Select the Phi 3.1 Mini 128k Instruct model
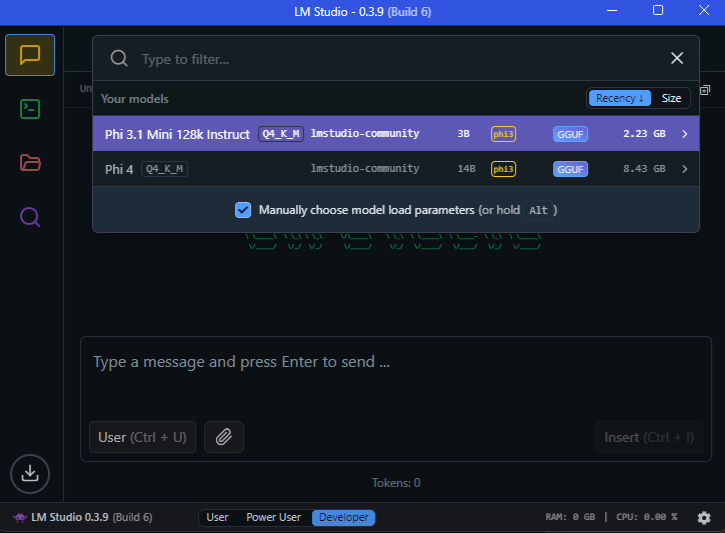The height and width of the screenshot is (533, 725). point(396,134)
